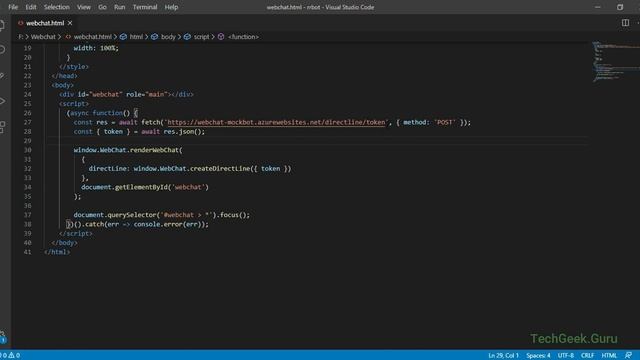The height and width of the screenshot is (360, 640).
Task: Expand the <function> breadcrumb segment
Action: [243, 37]
